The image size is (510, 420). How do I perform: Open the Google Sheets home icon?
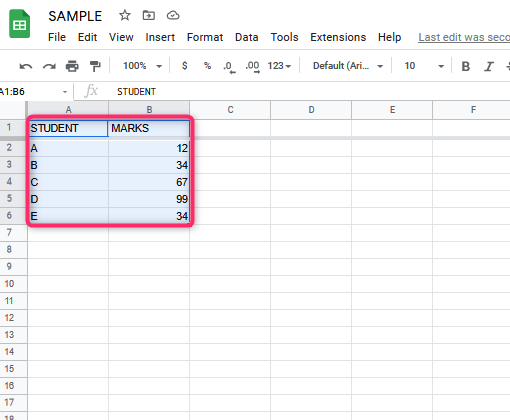tap(19, 24)
